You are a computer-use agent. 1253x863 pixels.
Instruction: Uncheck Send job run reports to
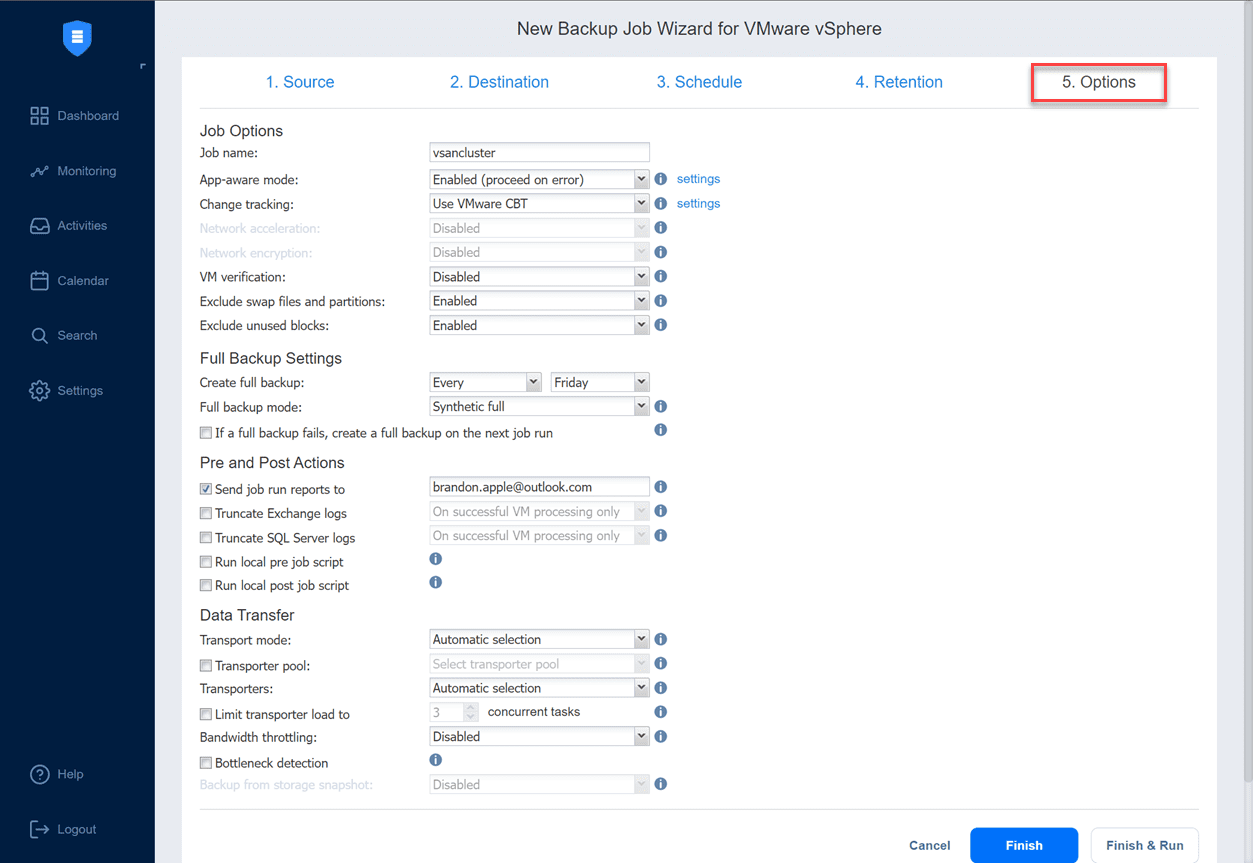tap(205, 489)
